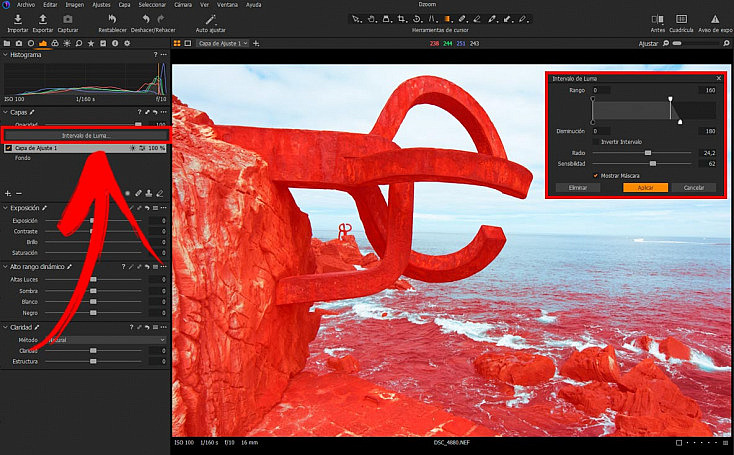
Task: Switch viewer to single-image view
Action: tap(188, 43)
